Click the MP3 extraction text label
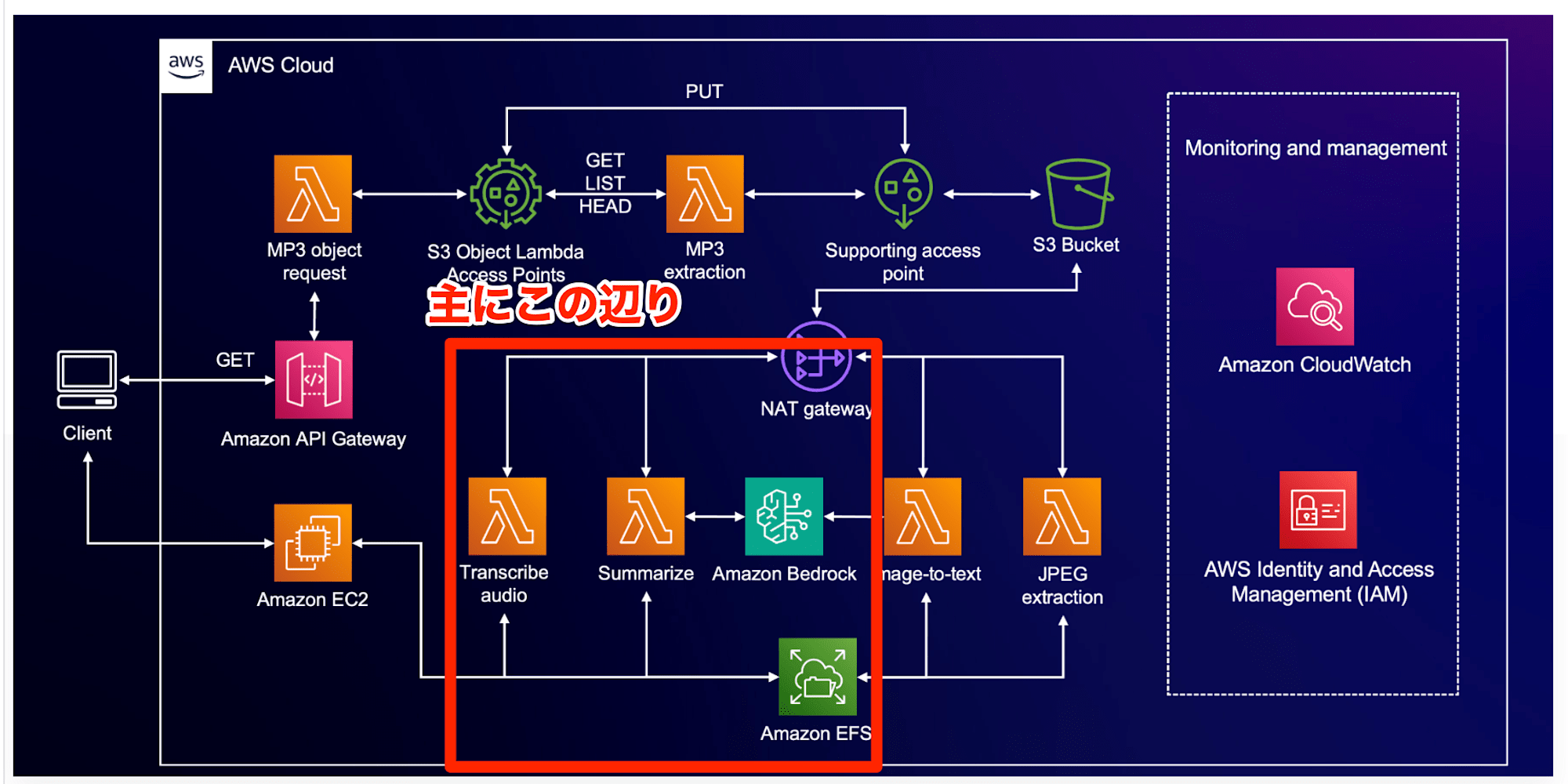This screenshot has width=1568, height=784. point(705,260)
